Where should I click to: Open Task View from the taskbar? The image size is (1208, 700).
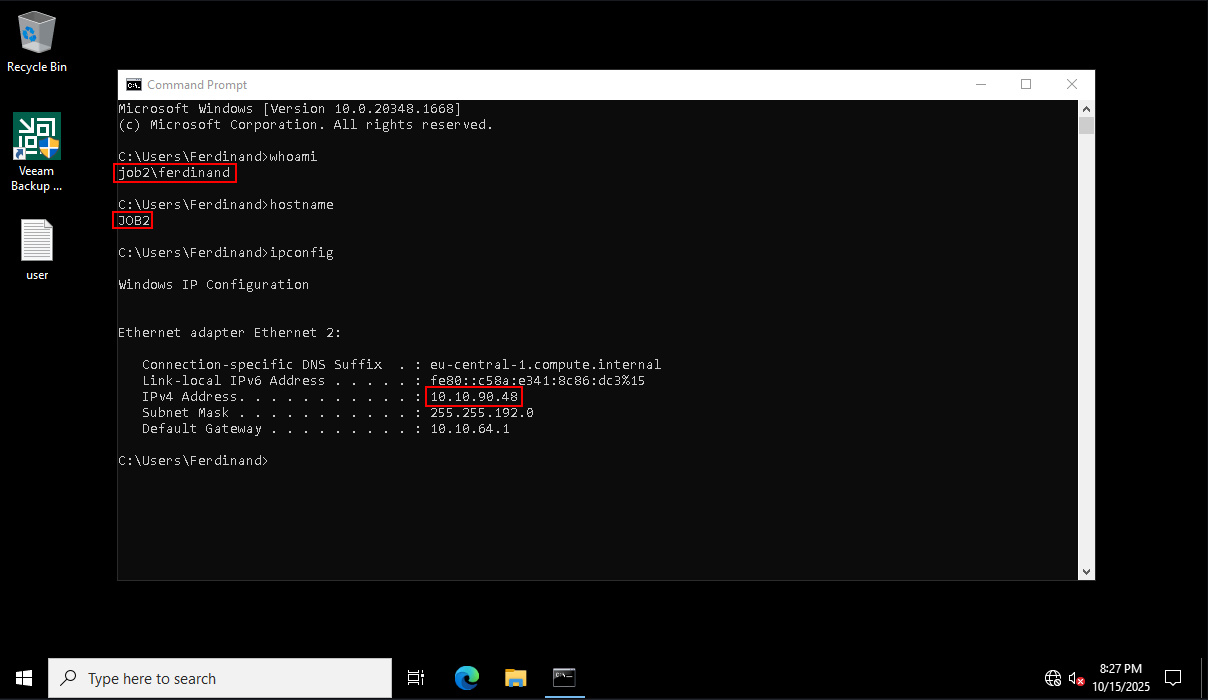click(x=416, y=678)
